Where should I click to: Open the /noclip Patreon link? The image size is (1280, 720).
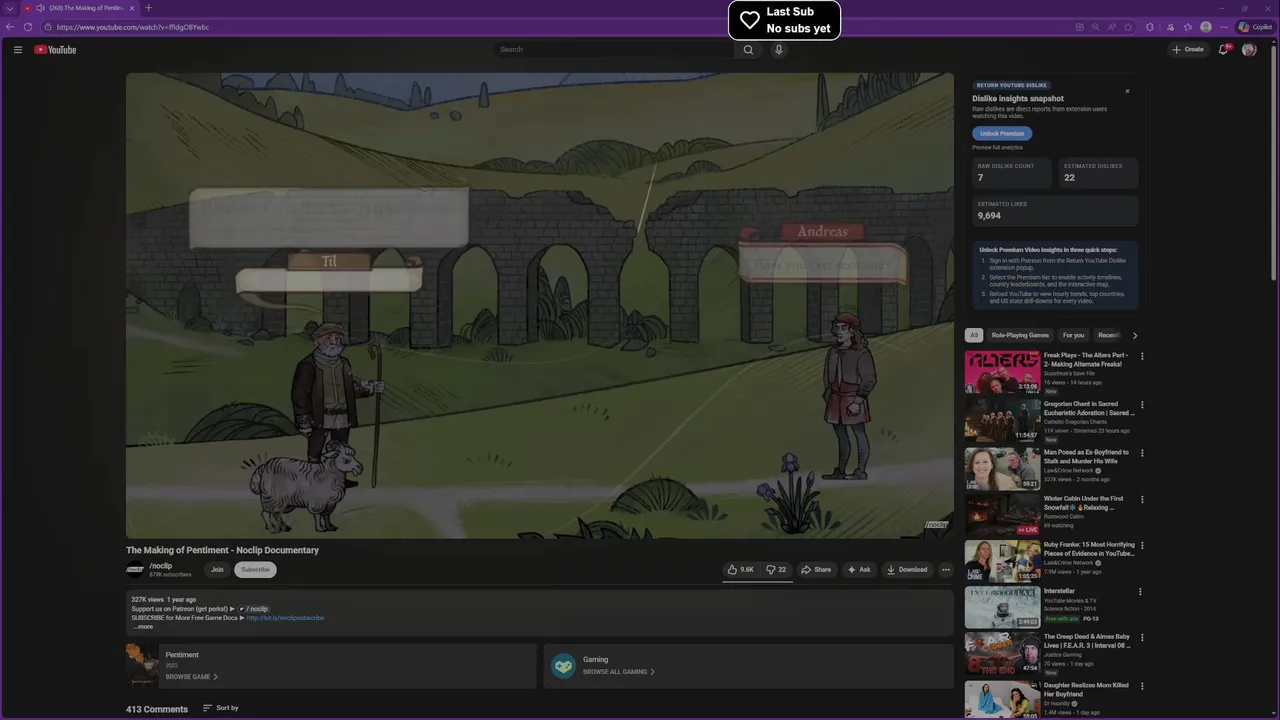pos(254,609)
